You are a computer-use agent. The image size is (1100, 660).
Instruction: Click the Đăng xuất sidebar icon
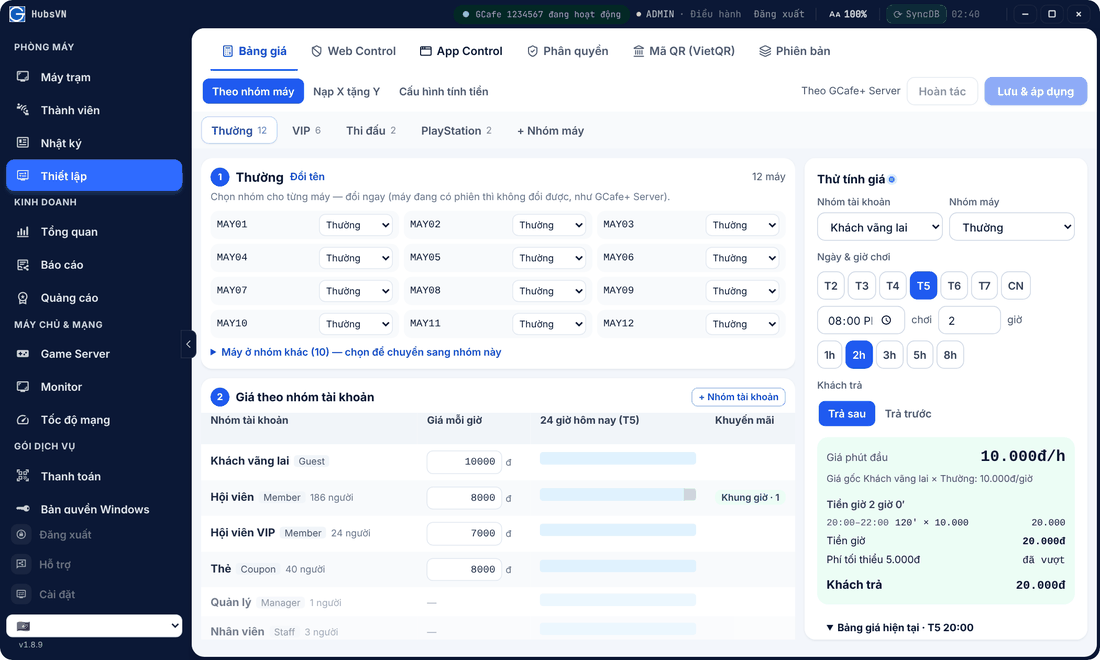click(22, 534)
